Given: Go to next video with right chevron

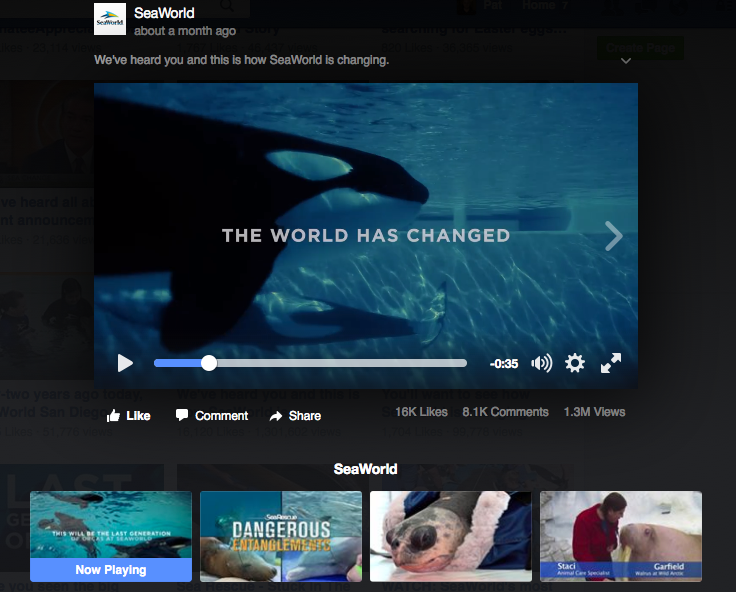Looking at the screenshot, I should [613, 236].
